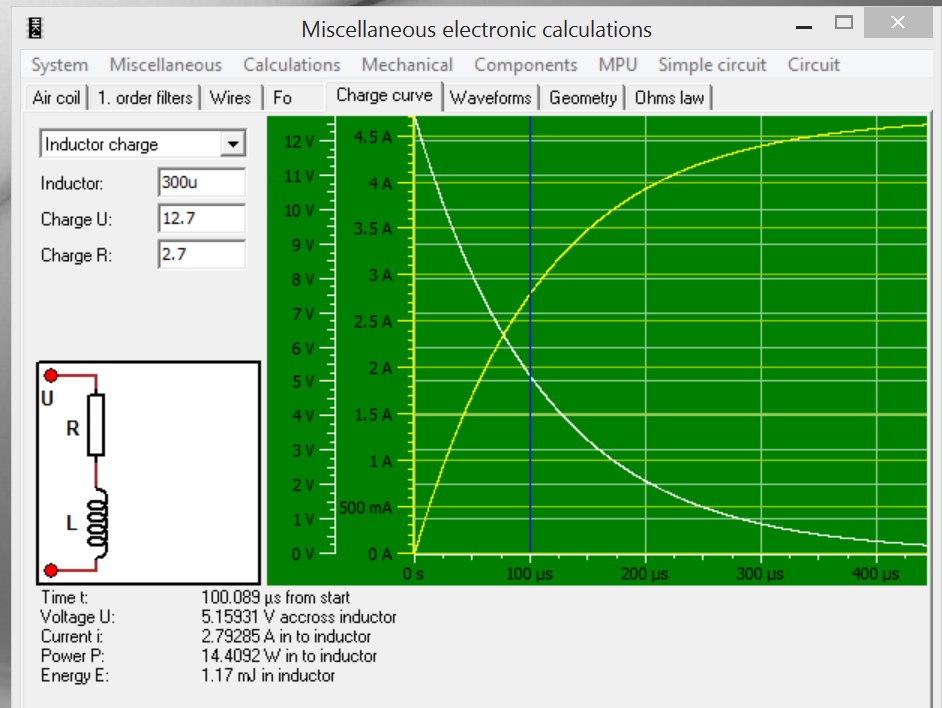Open the System menu
This screenshot has width=942, height=708.
coord(59,65)
